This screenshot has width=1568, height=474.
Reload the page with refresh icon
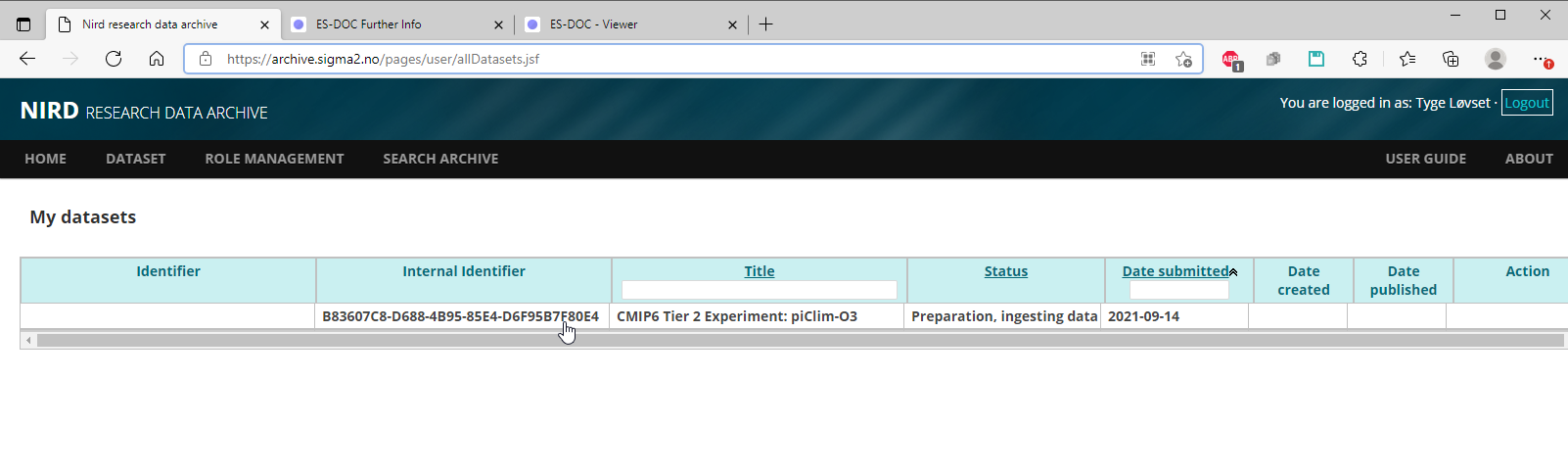(x=114, y=59)
